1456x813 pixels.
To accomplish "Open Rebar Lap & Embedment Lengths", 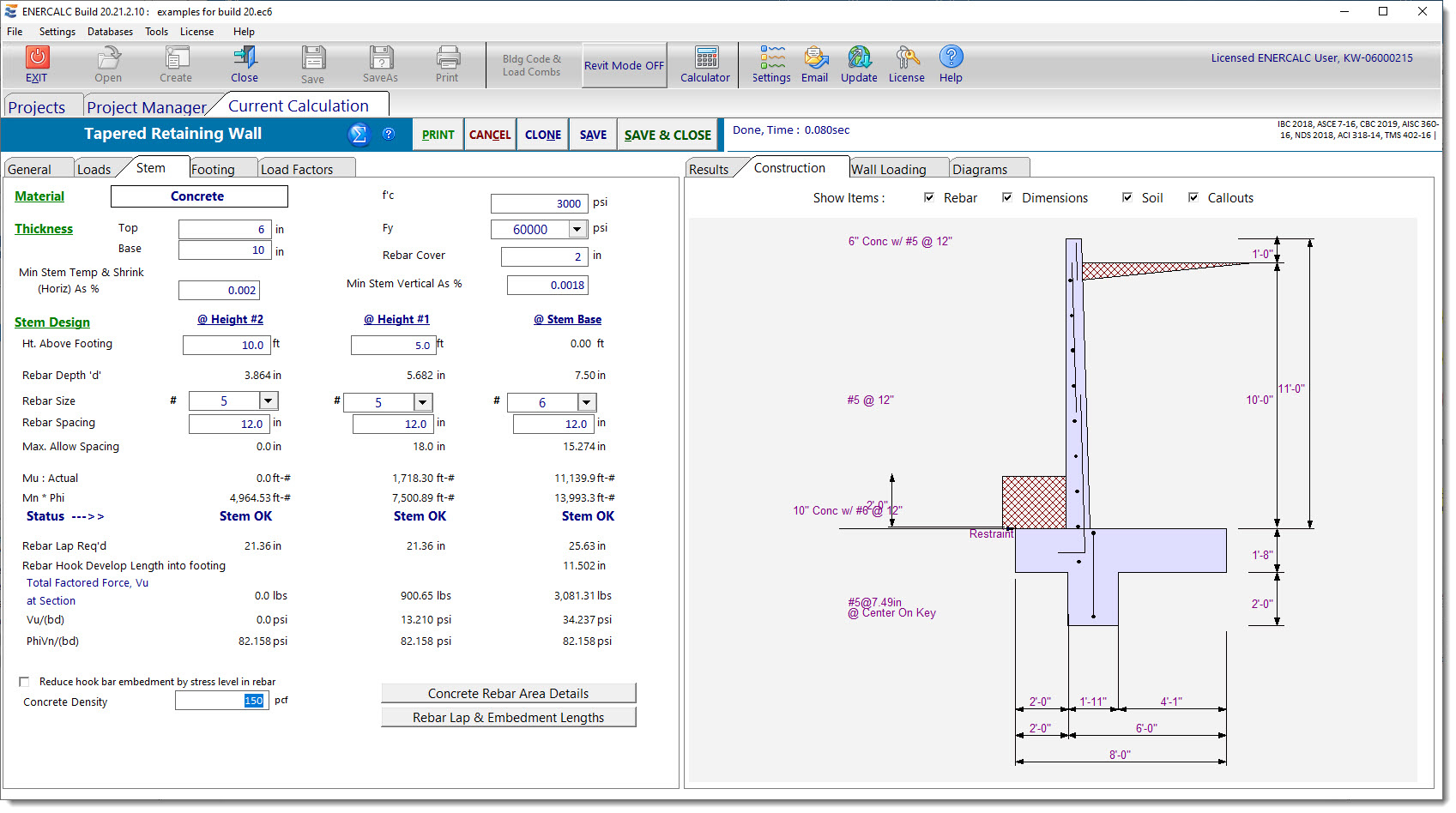I will [509, 717].
